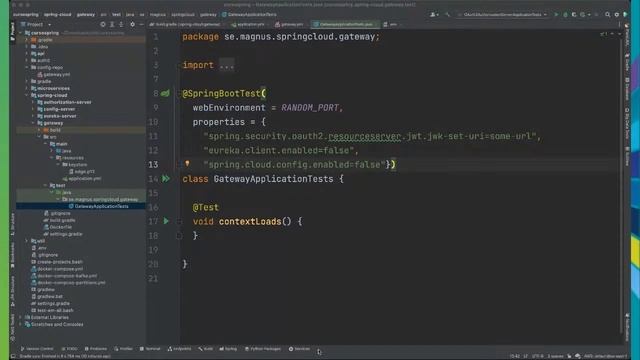Screen dimensions: 640x360
Task: Switch to build.gradle editor tab
Action: click(x=186, y=24)
